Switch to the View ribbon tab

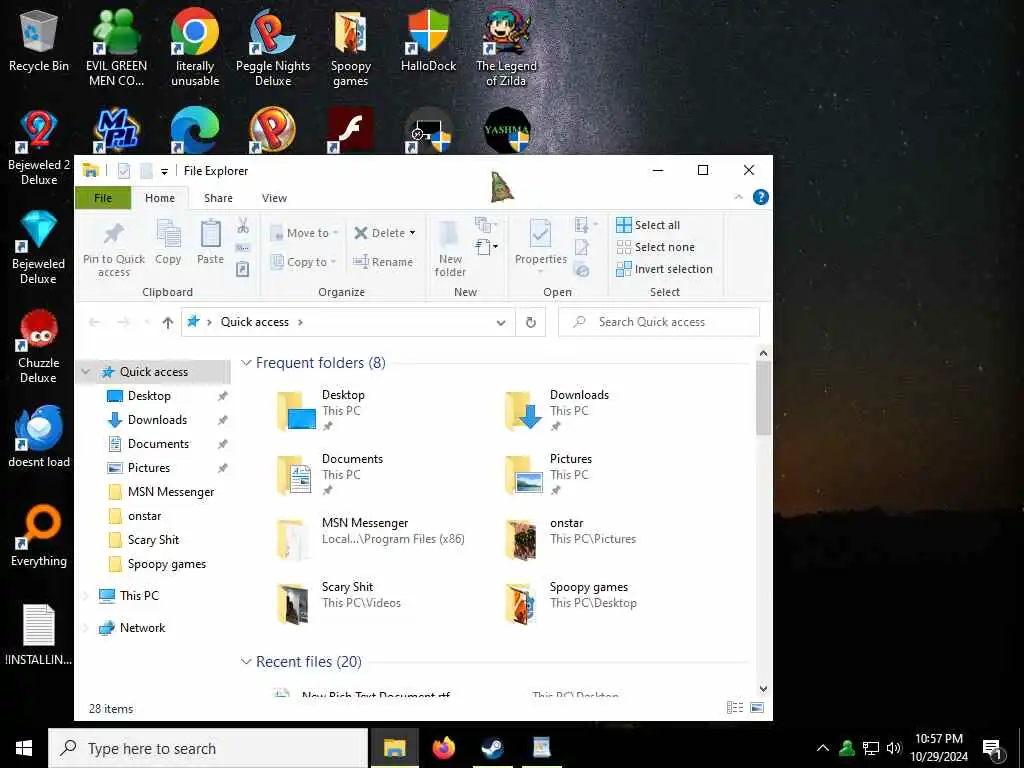click(x=274, y=198)
